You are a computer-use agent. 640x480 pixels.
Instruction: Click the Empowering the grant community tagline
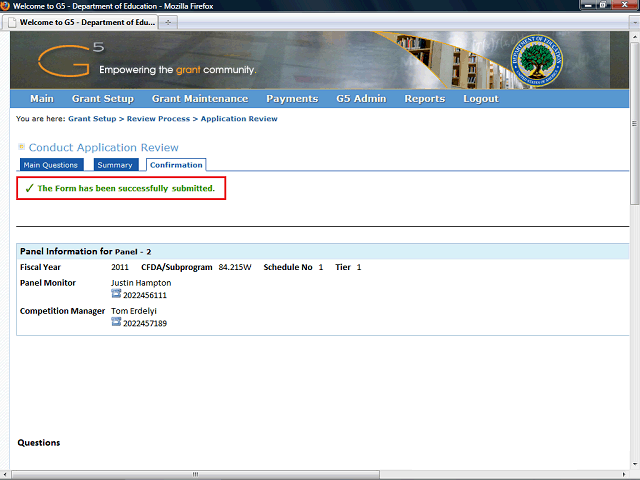(178, 70)
